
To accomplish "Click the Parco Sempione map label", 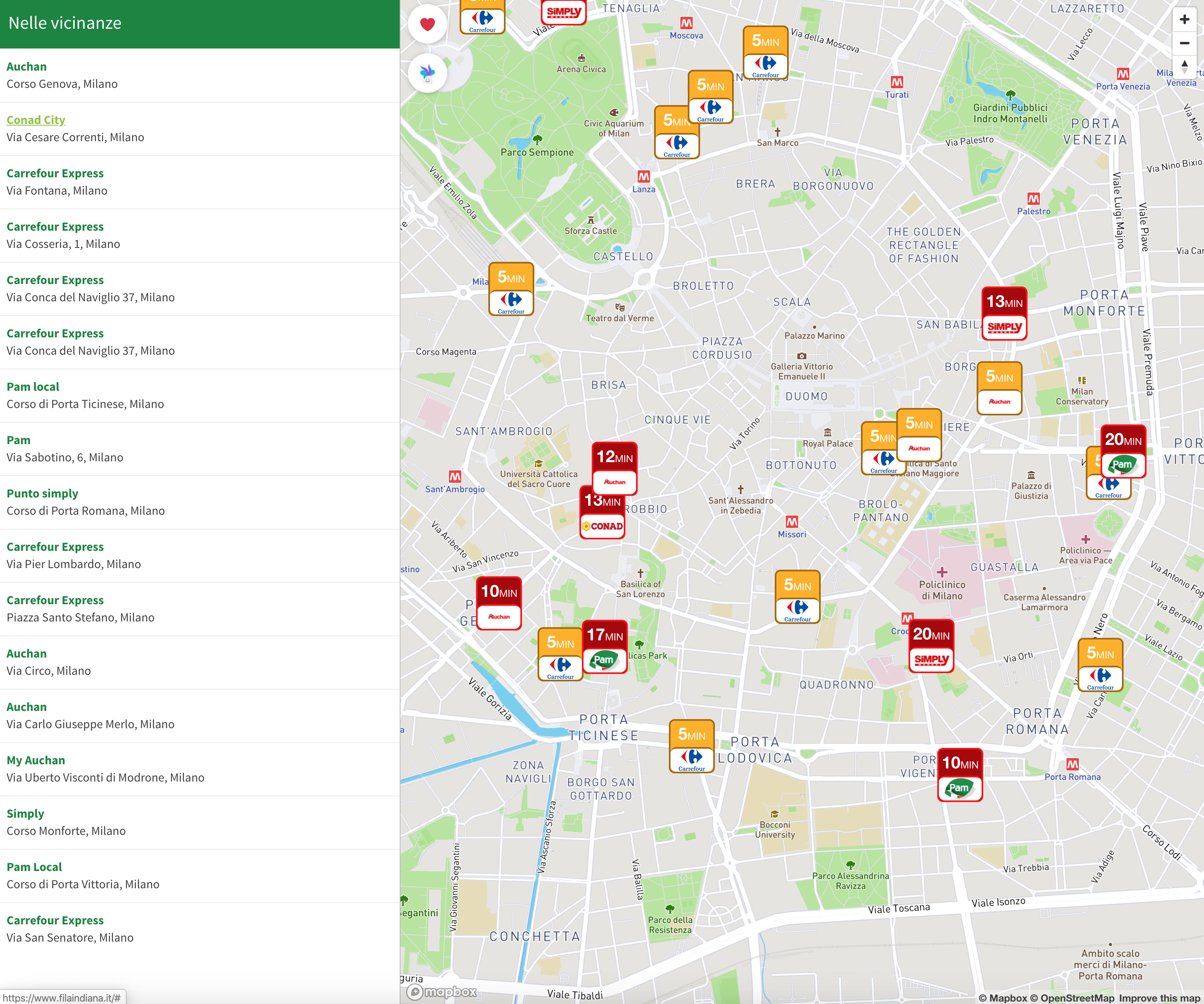I will click(x=537, y=152).
